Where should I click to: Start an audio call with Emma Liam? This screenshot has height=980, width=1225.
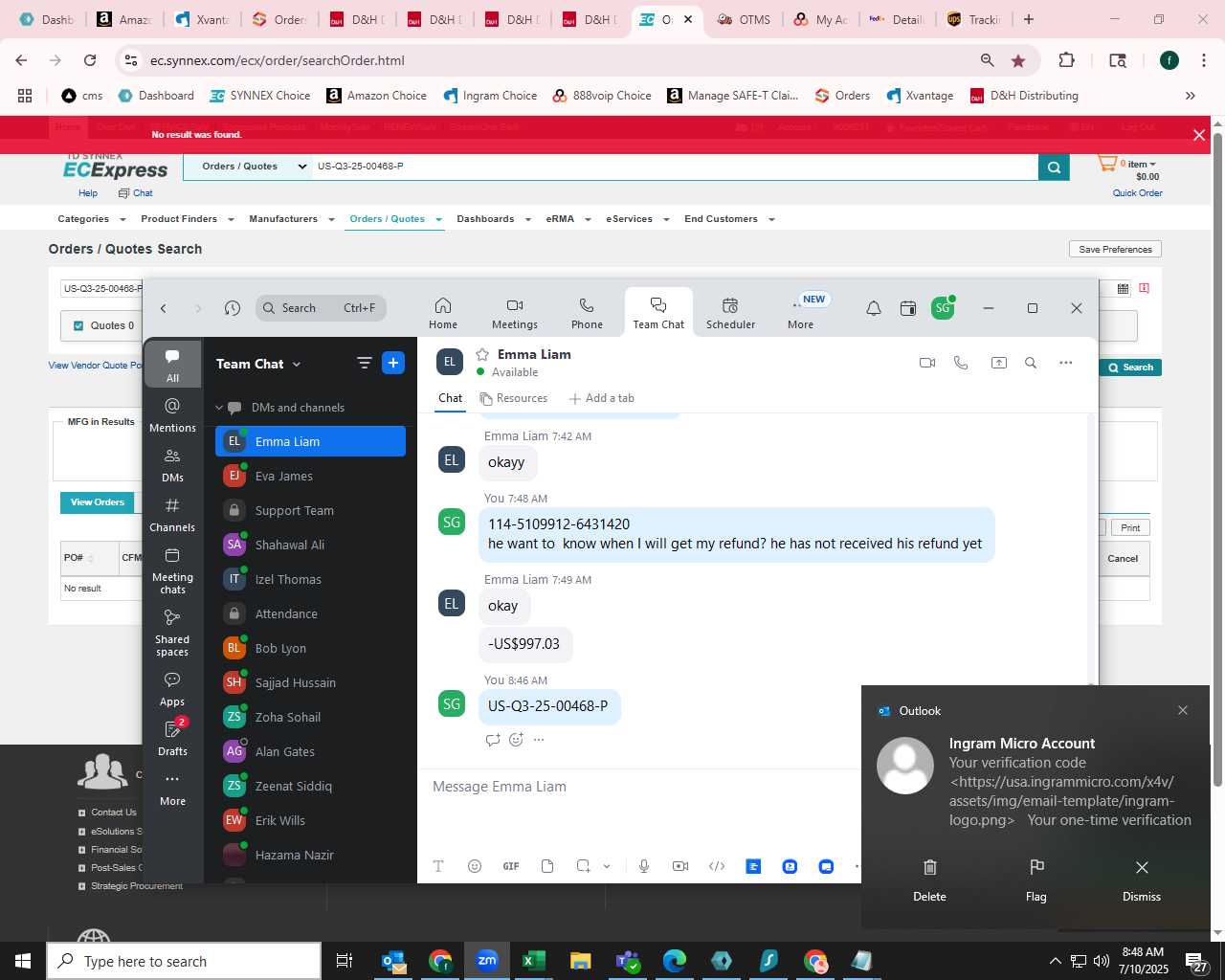961,363
